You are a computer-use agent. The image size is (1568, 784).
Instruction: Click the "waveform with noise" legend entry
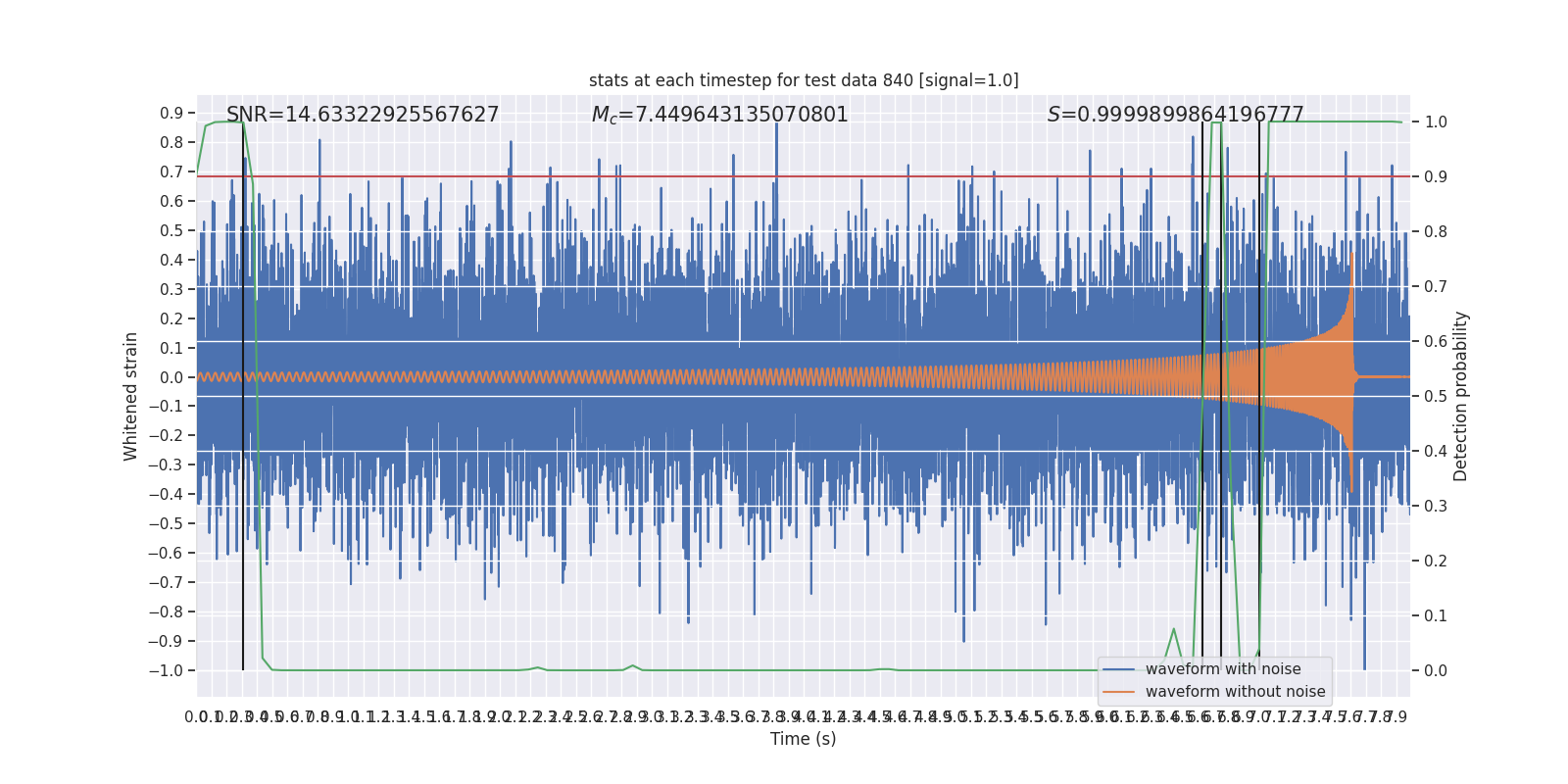(1223, 669)
